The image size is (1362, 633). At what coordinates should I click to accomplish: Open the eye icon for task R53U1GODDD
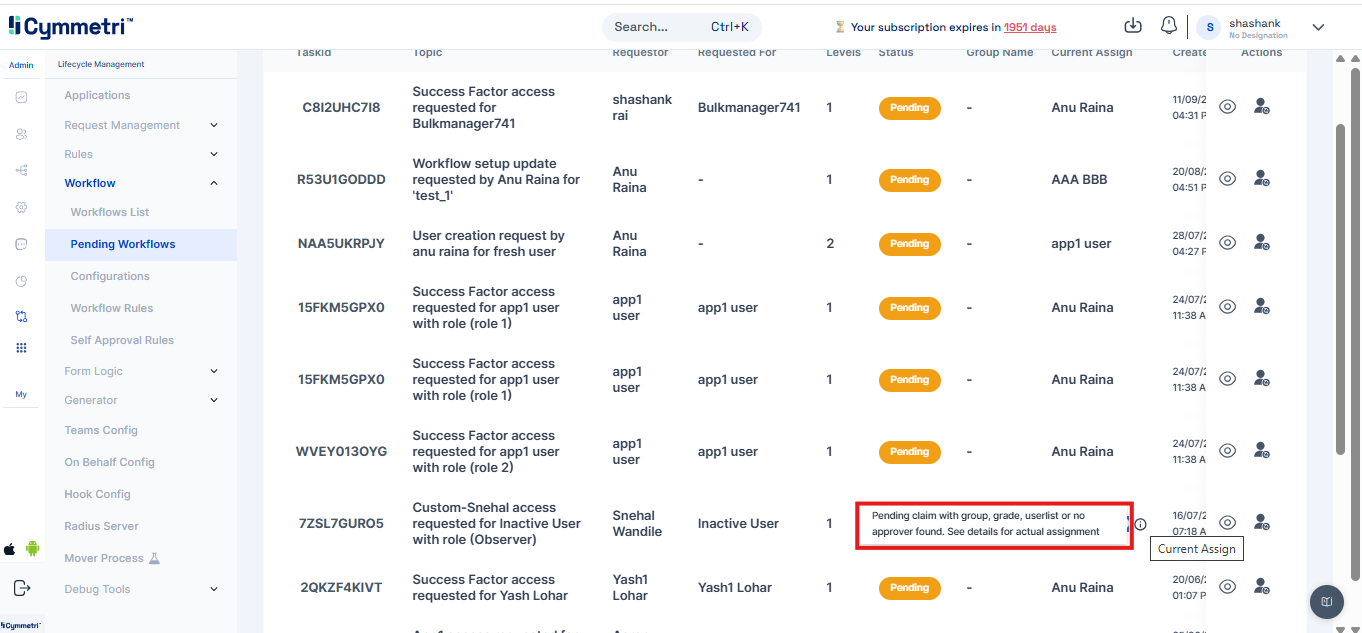click(x=1228, y=178)
